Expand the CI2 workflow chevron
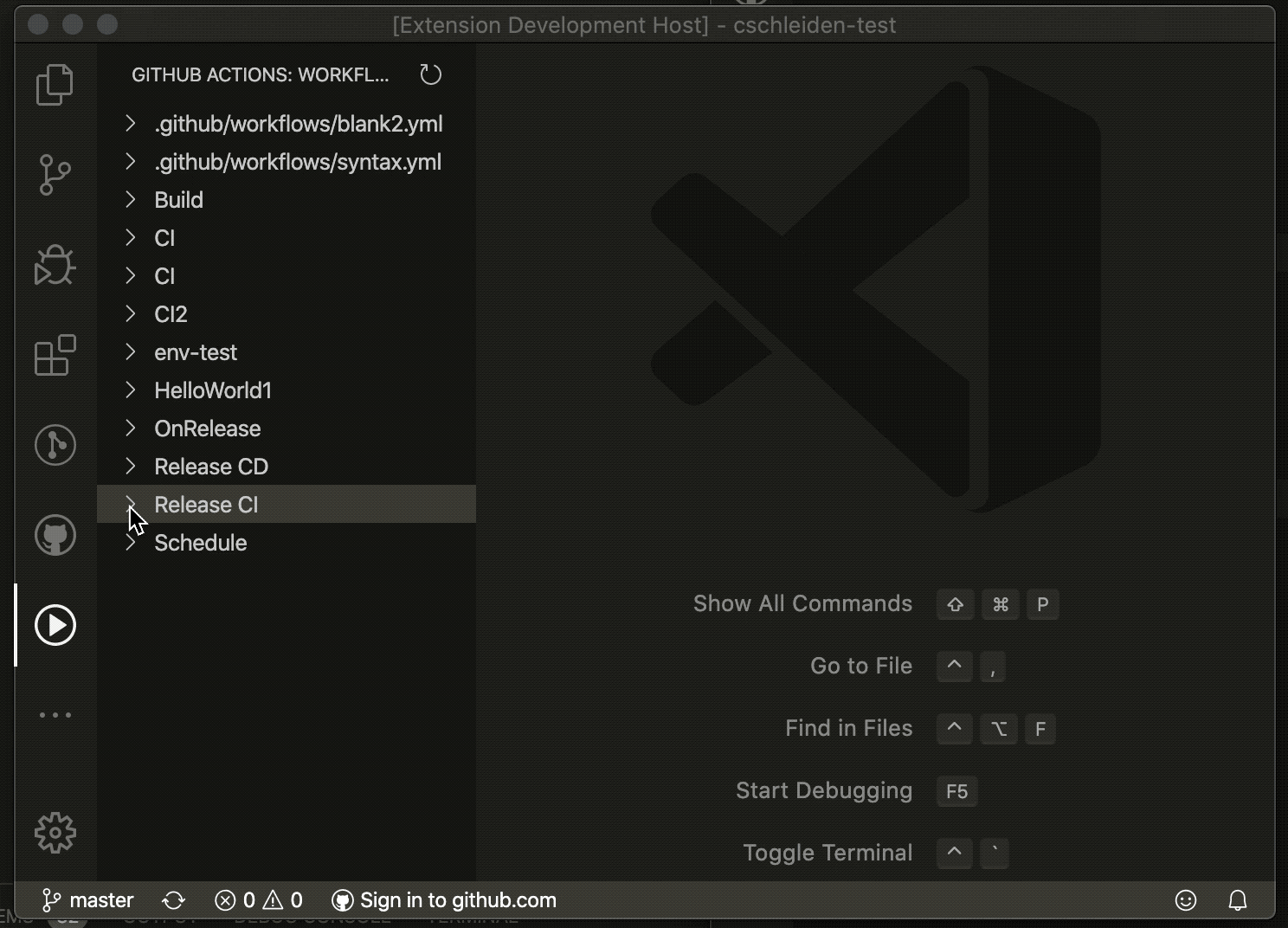Viewport: 1288px width, 928px height. (131, 314)
